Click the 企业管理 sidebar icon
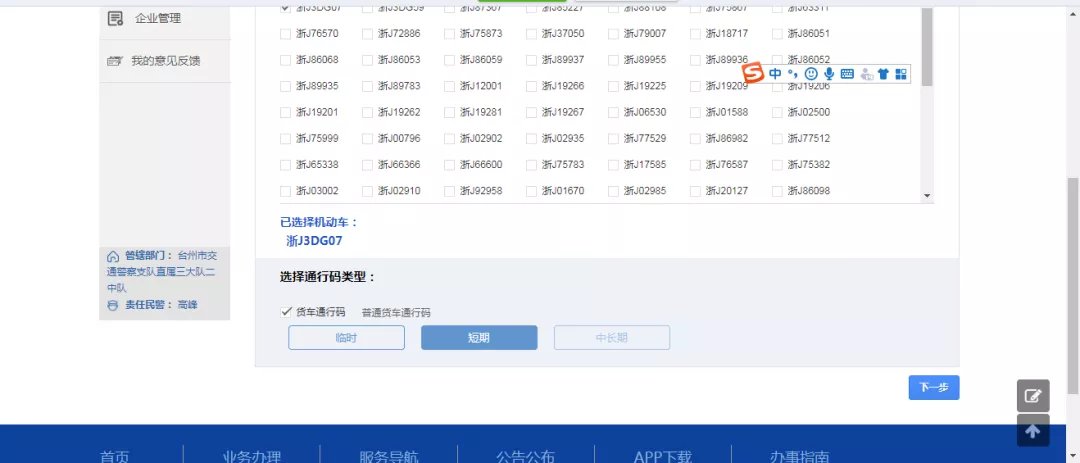The image size is (1080, 463). point(115,19)
